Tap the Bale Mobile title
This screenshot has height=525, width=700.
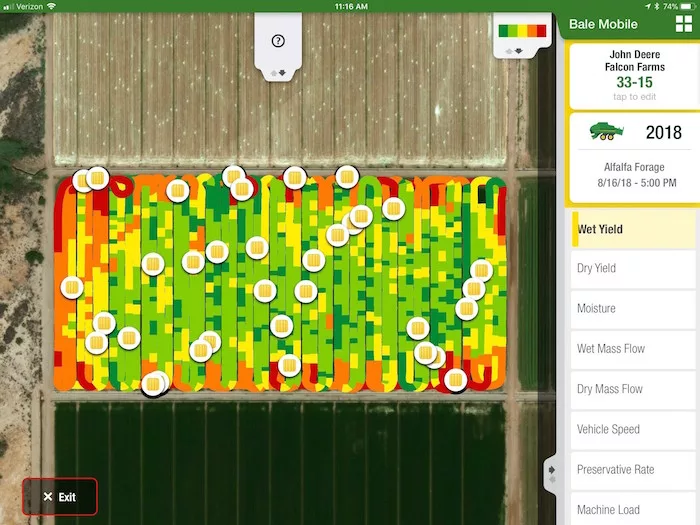603,24
